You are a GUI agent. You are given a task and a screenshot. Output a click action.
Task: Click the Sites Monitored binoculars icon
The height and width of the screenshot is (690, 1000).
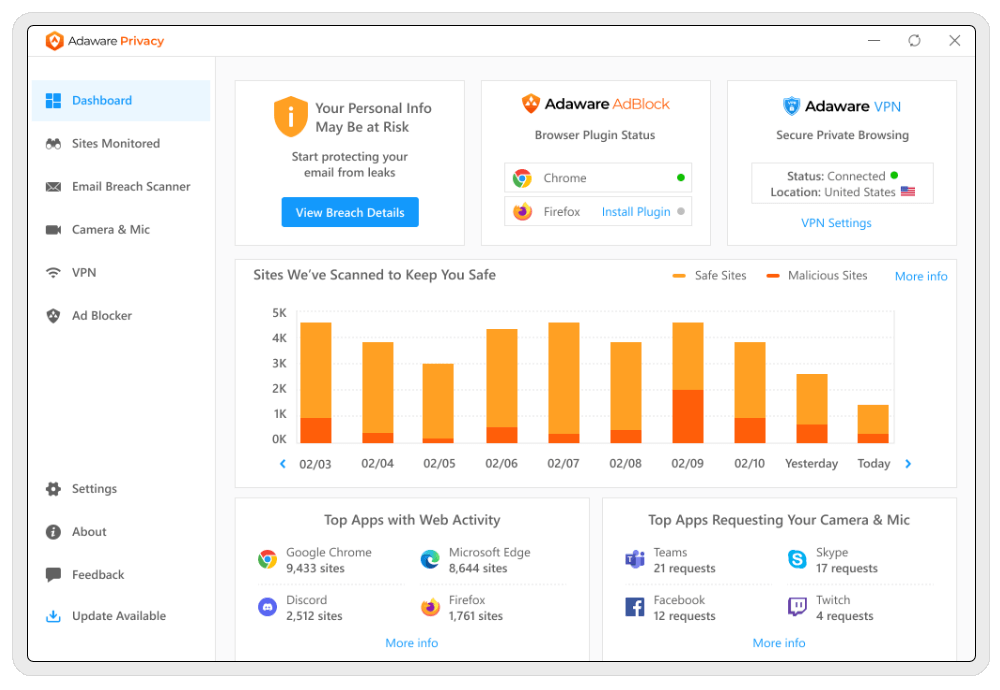click(53, 144)
